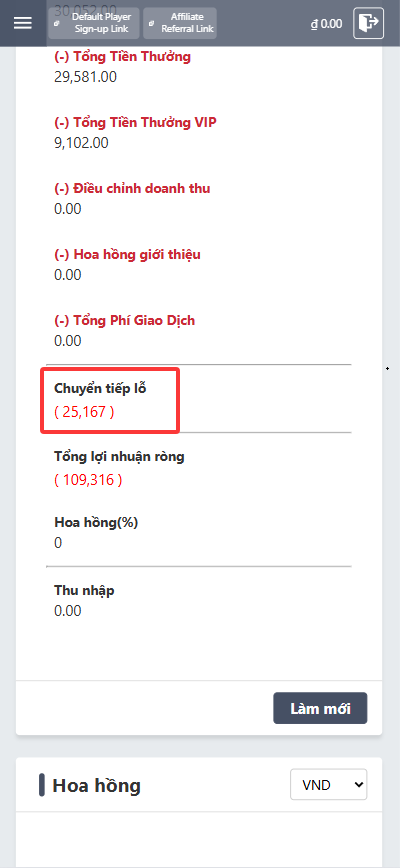The image size is (400, 868).
Task: Click the Điều chỉnh doanh thu label
Action: point(132,188)
